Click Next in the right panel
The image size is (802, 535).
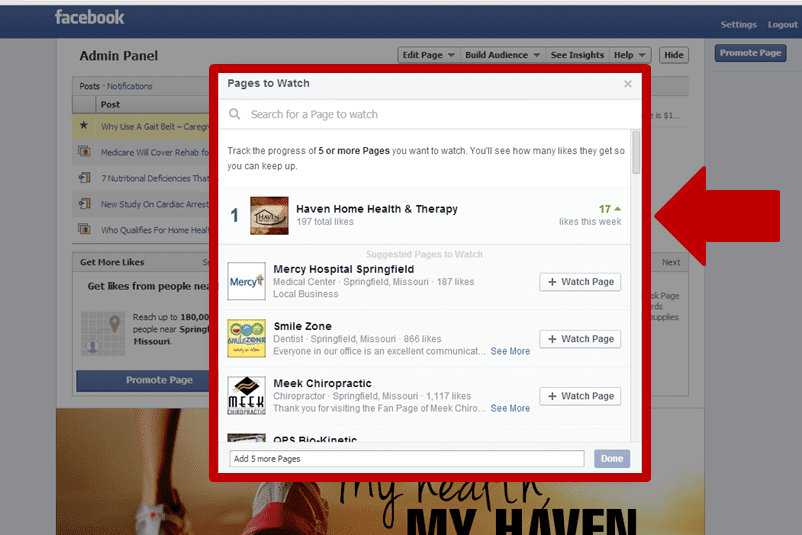pos(671,262)
